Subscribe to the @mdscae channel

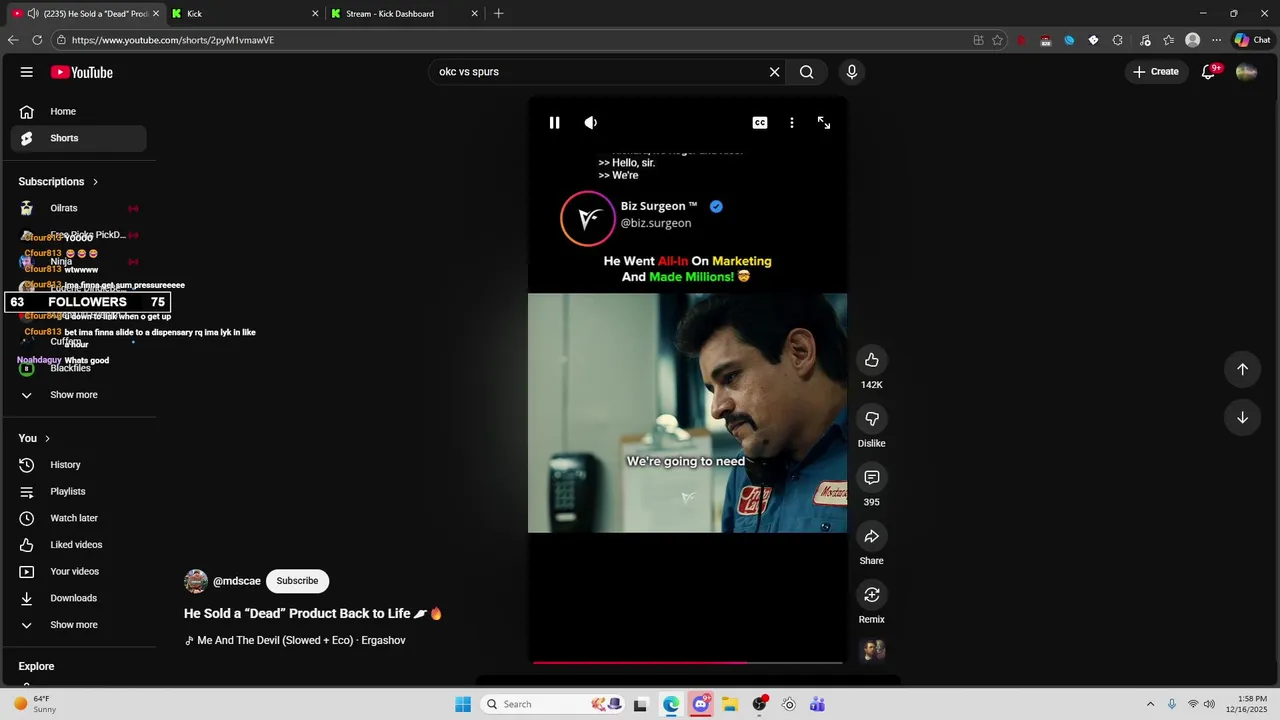(x=297, y=581)
